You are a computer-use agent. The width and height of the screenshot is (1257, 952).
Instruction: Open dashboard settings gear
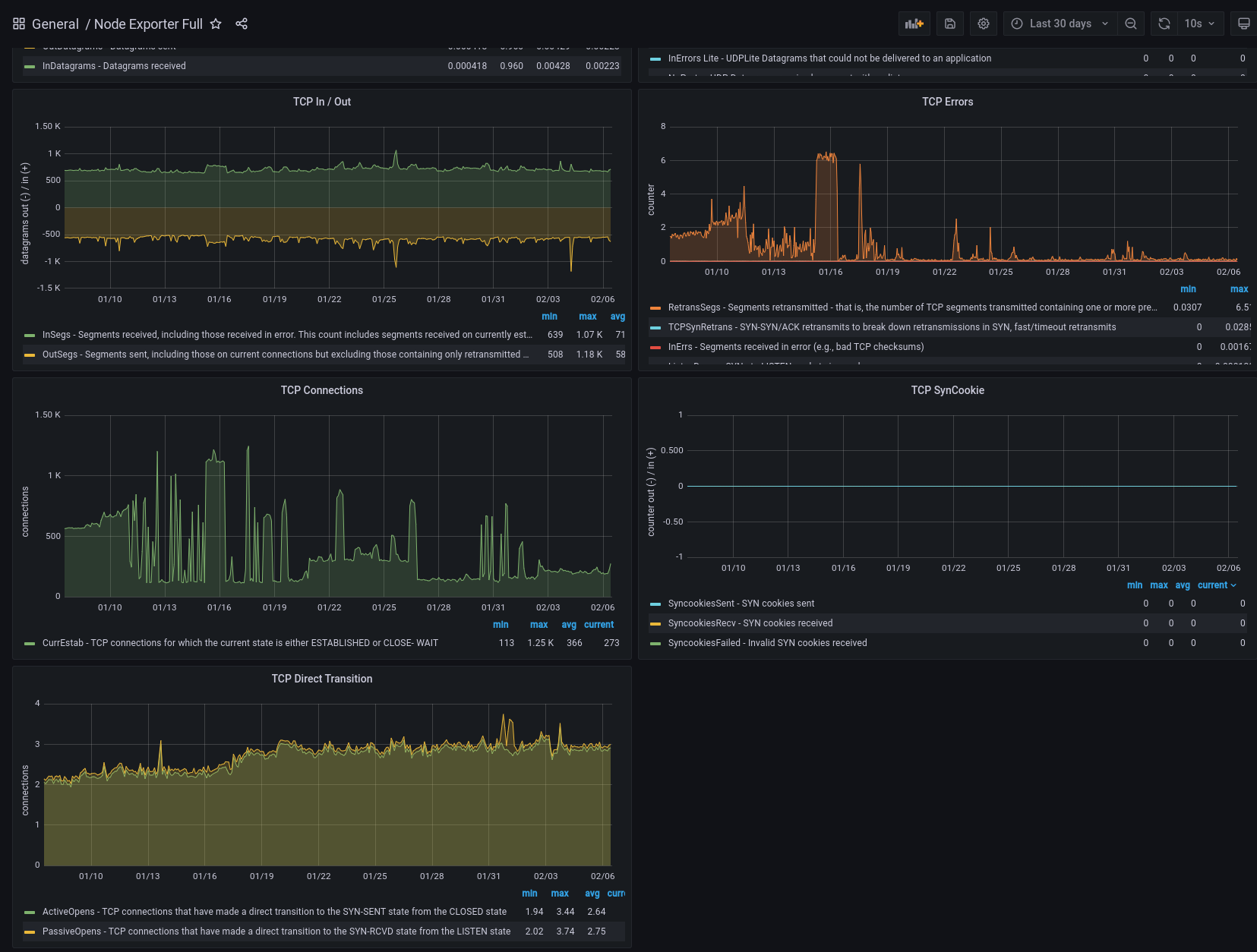point(984,24)
